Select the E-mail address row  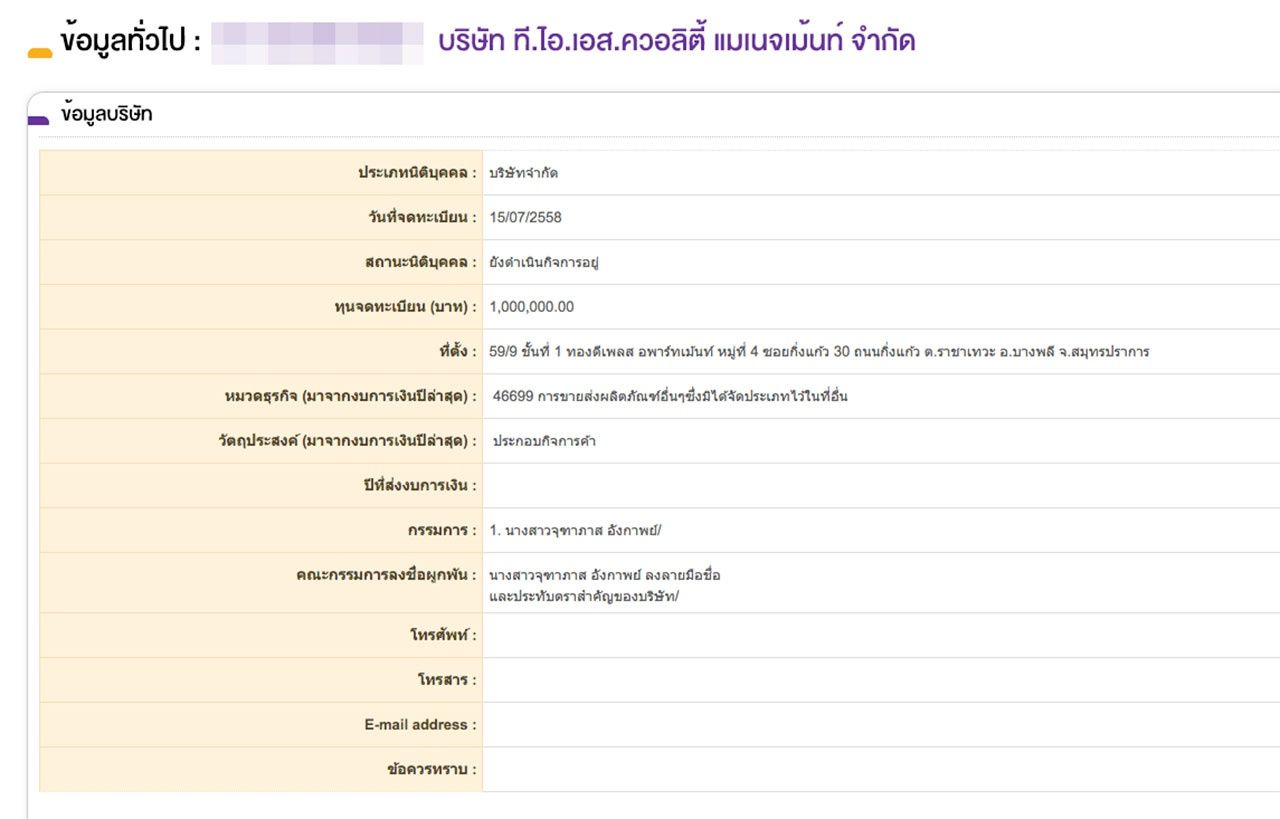[x=700, y=723]
